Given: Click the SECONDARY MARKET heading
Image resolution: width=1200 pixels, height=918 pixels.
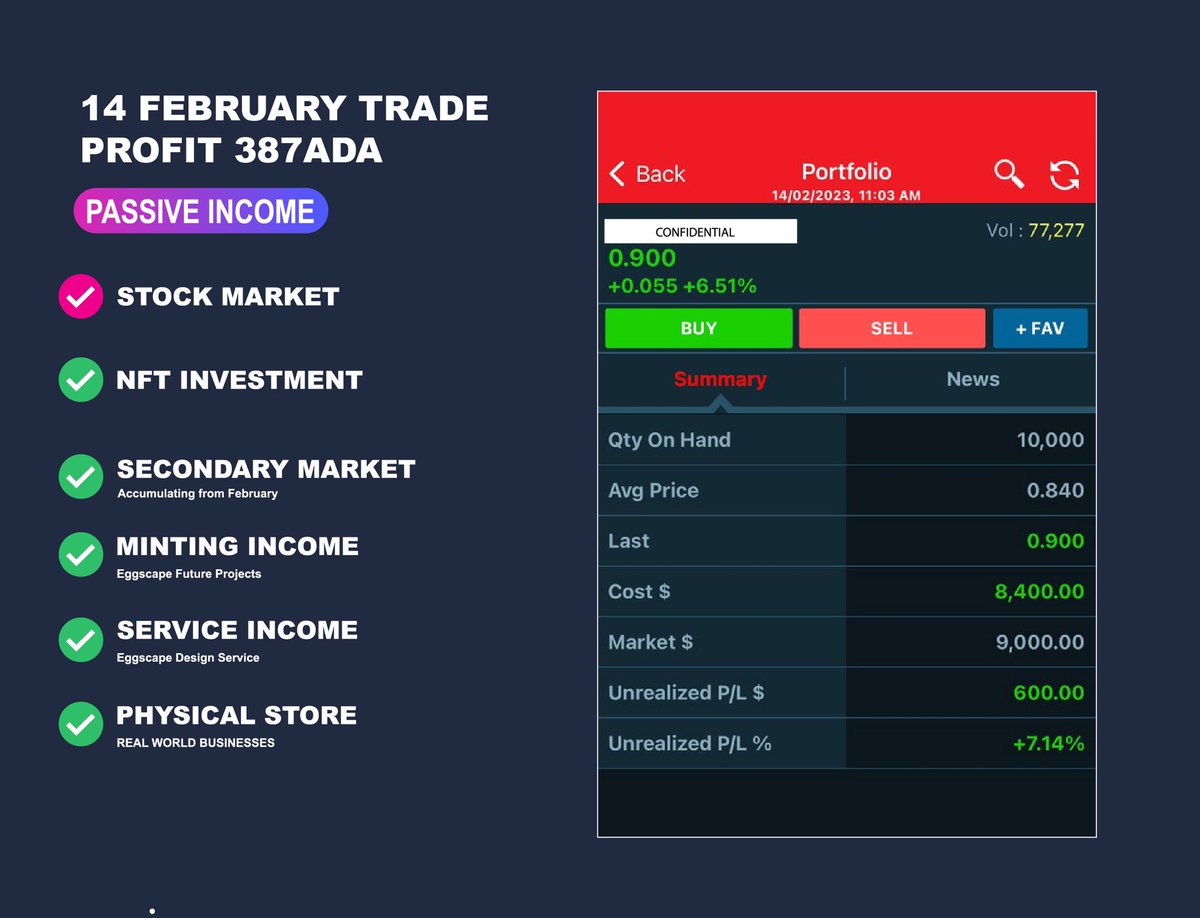Looking at the screenshot, I should click(x=266, y=469).
